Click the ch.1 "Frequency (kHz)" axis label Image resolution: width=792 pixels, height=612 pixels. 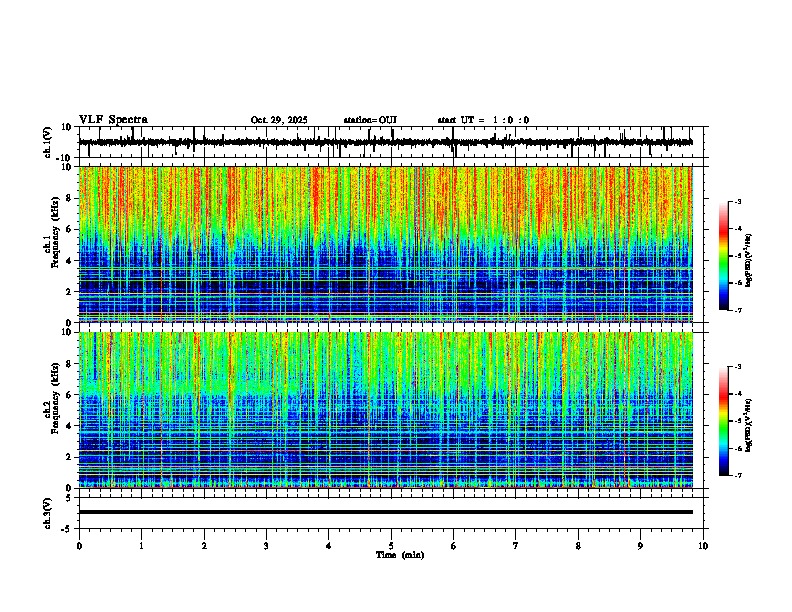(x=55, y=233)
